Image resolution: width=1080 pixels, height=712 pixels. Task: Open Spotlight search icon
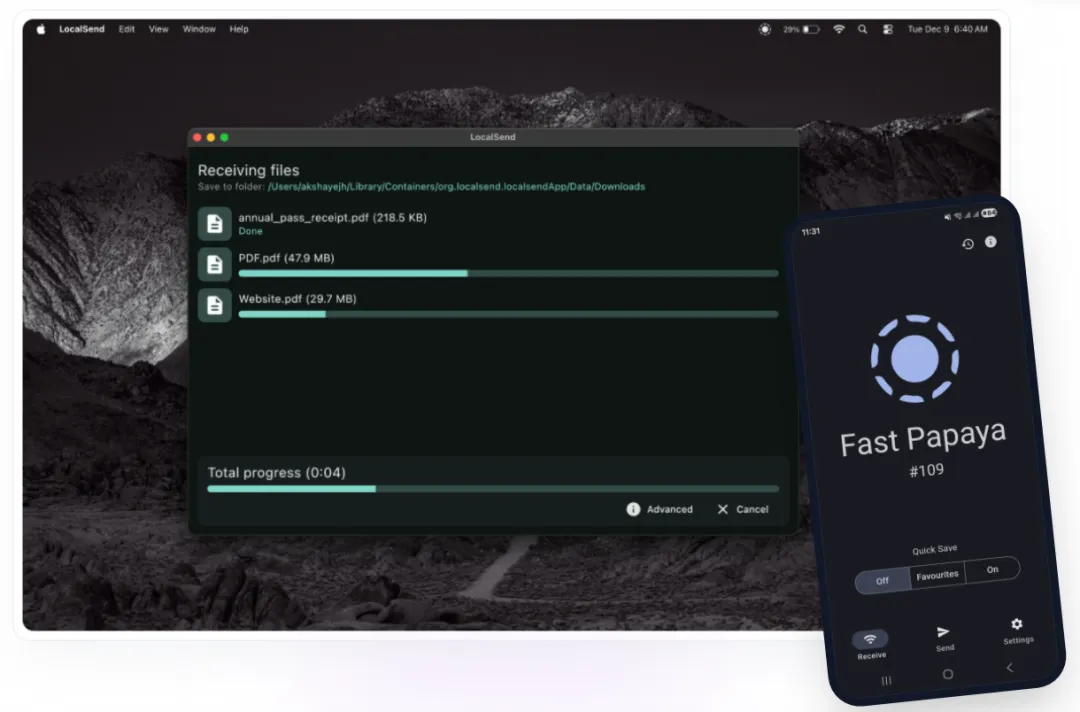(862, 29)
